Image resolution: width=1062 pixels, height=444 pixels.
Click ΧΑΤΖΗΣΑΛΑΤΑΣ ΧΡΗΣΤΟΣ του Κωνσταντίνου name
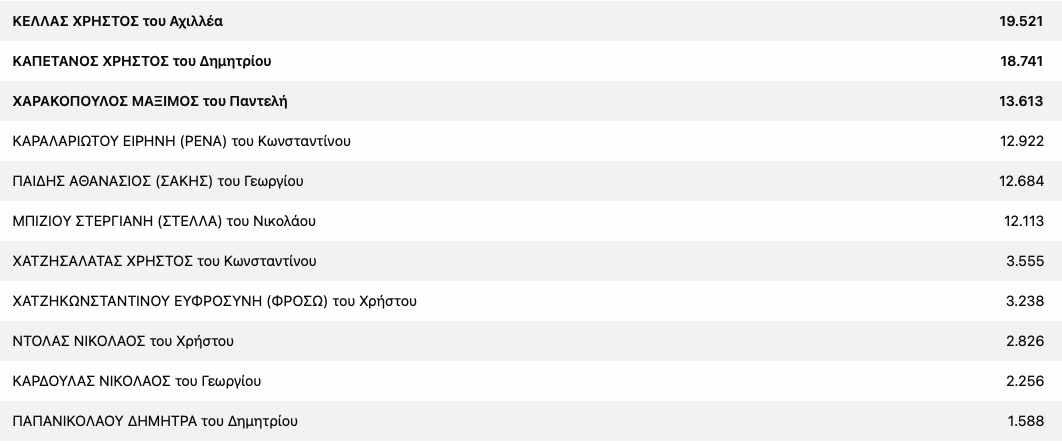[x=164, y=261]
